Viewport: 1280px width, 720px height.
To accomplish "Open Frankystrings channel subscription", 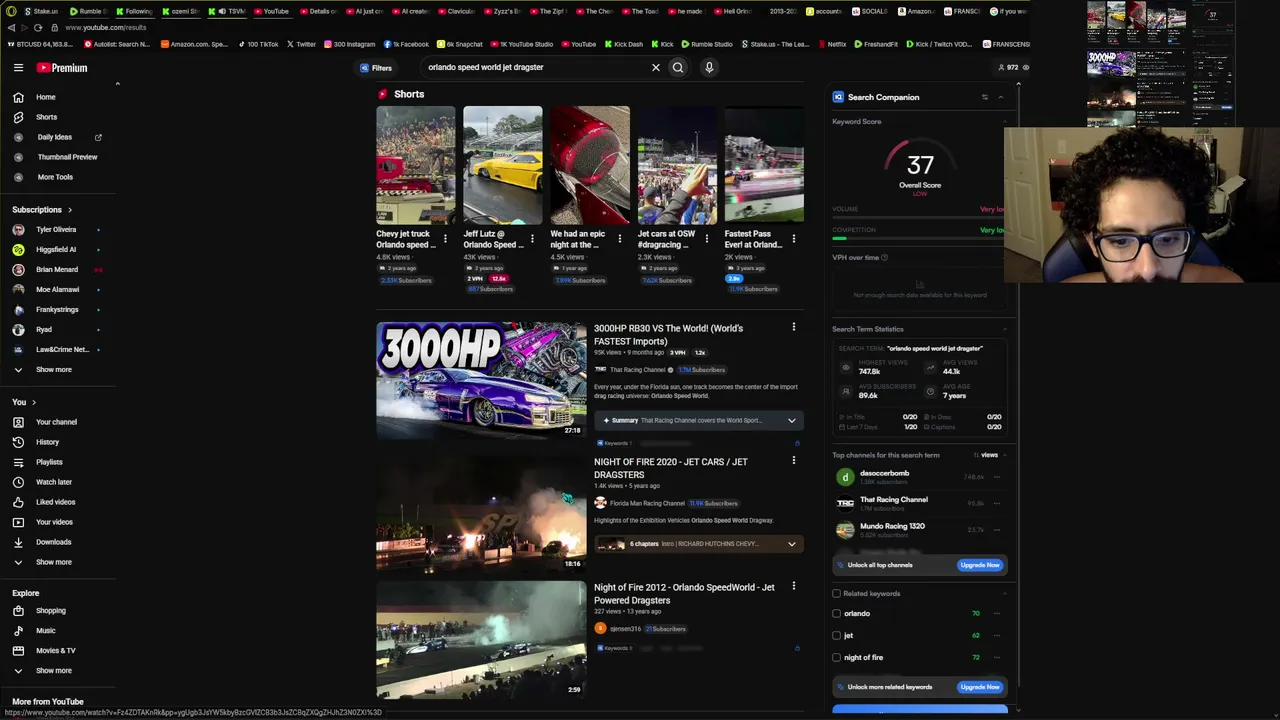I will pyautogui.click(x=58, y=310).
